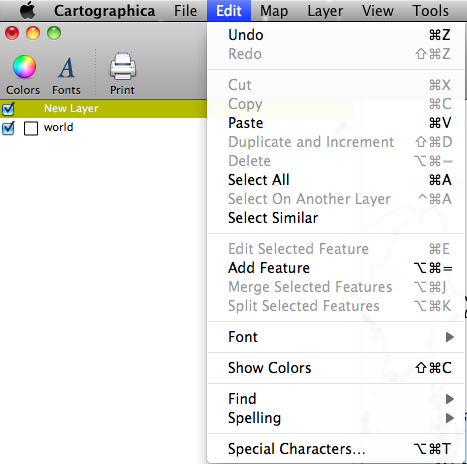Choose Undo from the Edit menu

[335, 35]
